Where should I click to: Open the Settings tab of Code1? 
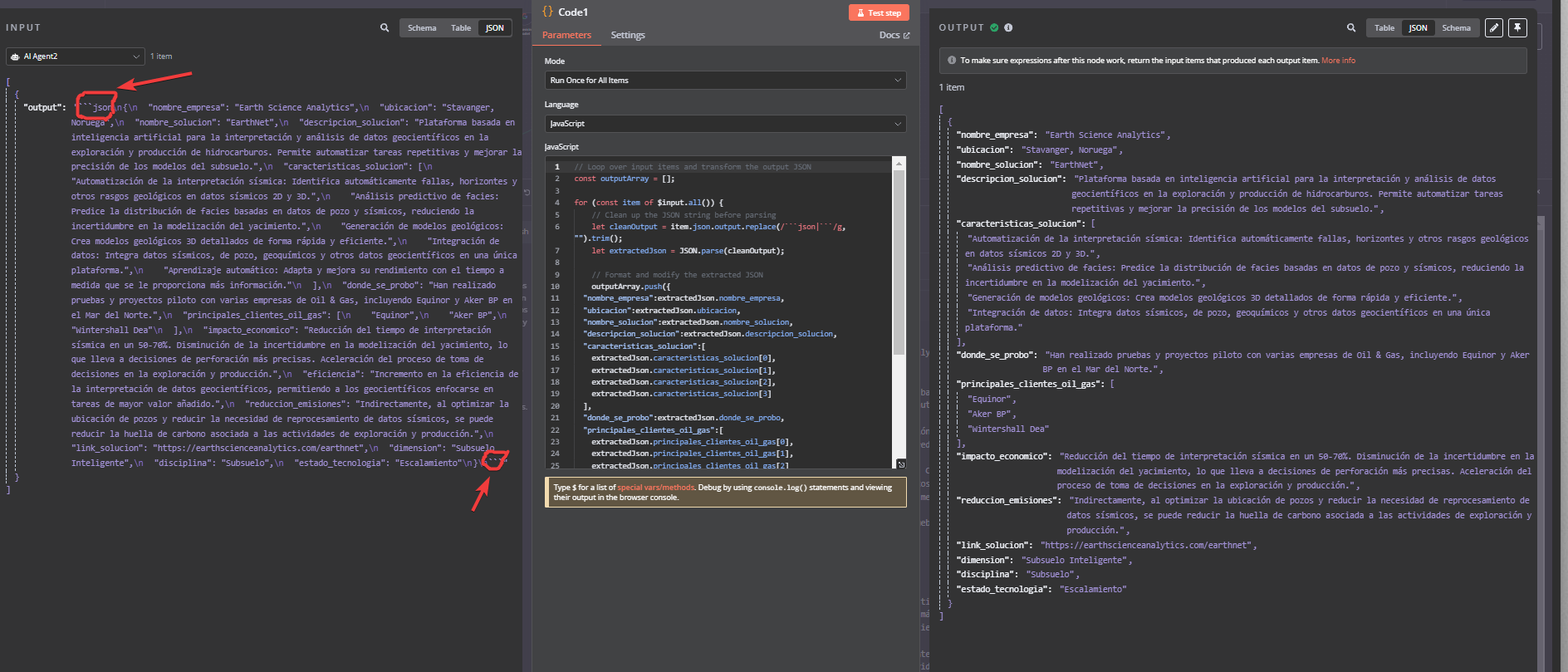pyautogui.click(x=628, y=35)
